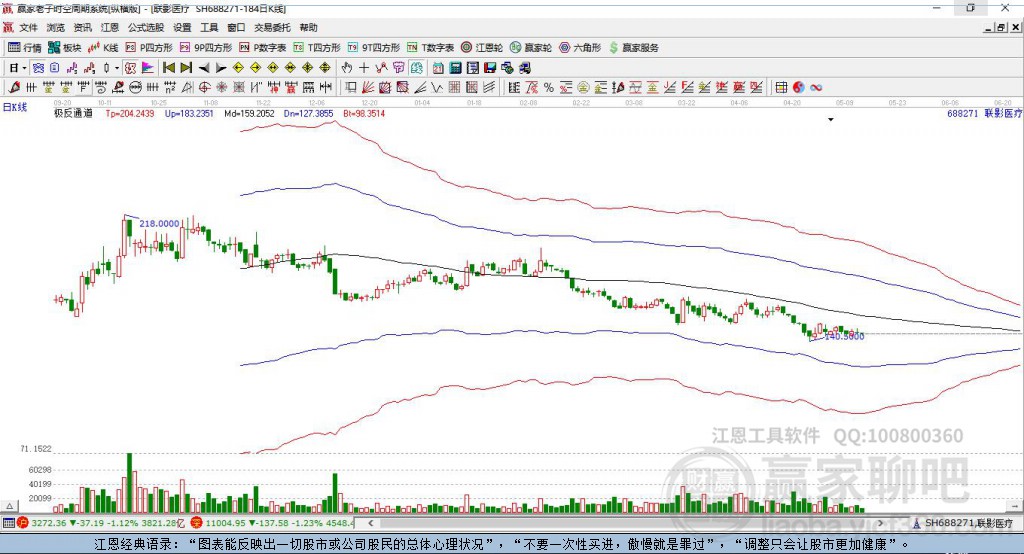Toggle the 极 channel indicator button

(x=130, y=68)
